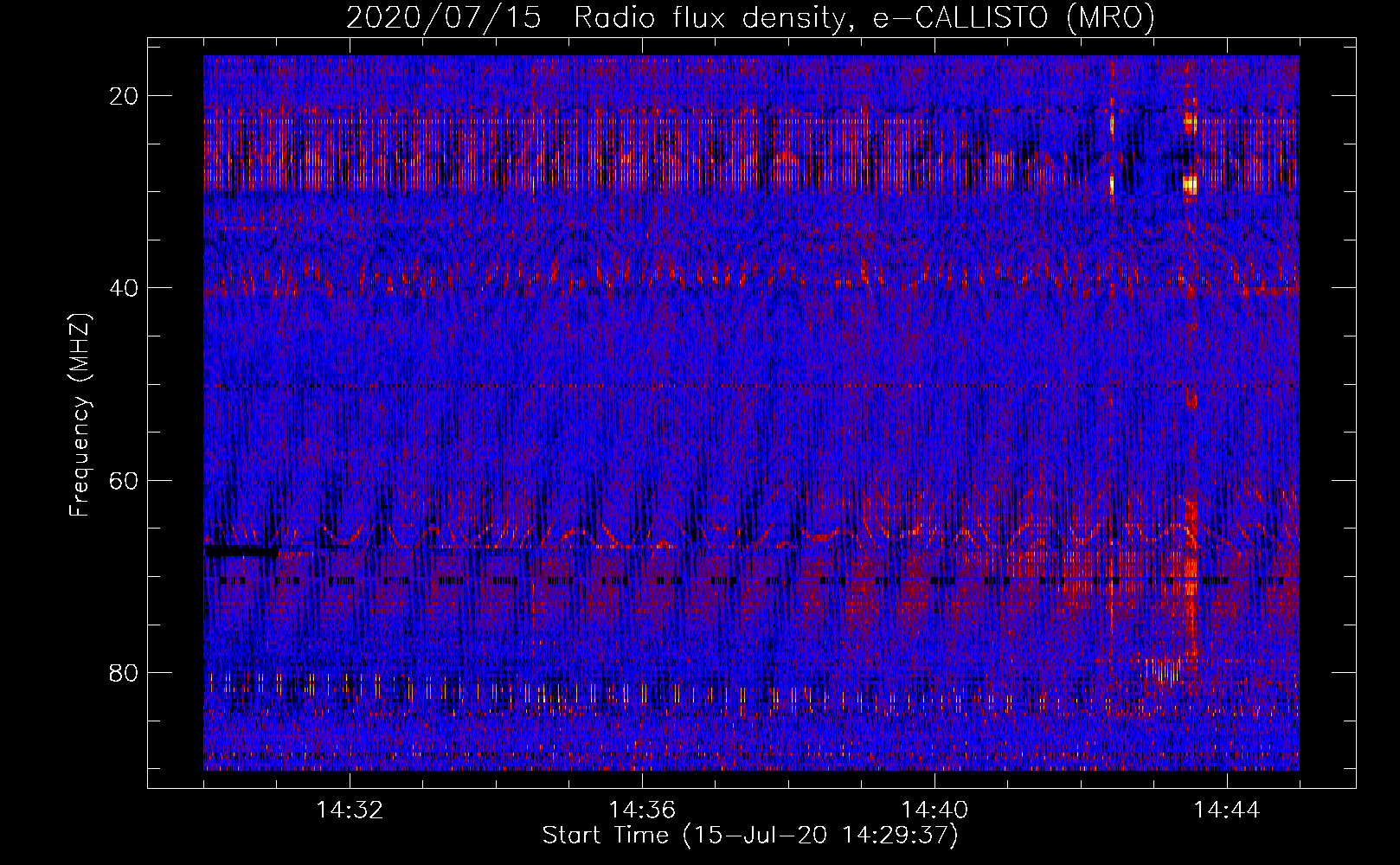
Task: Click the radio spectrogram plot area
Action: click(751, 413)
